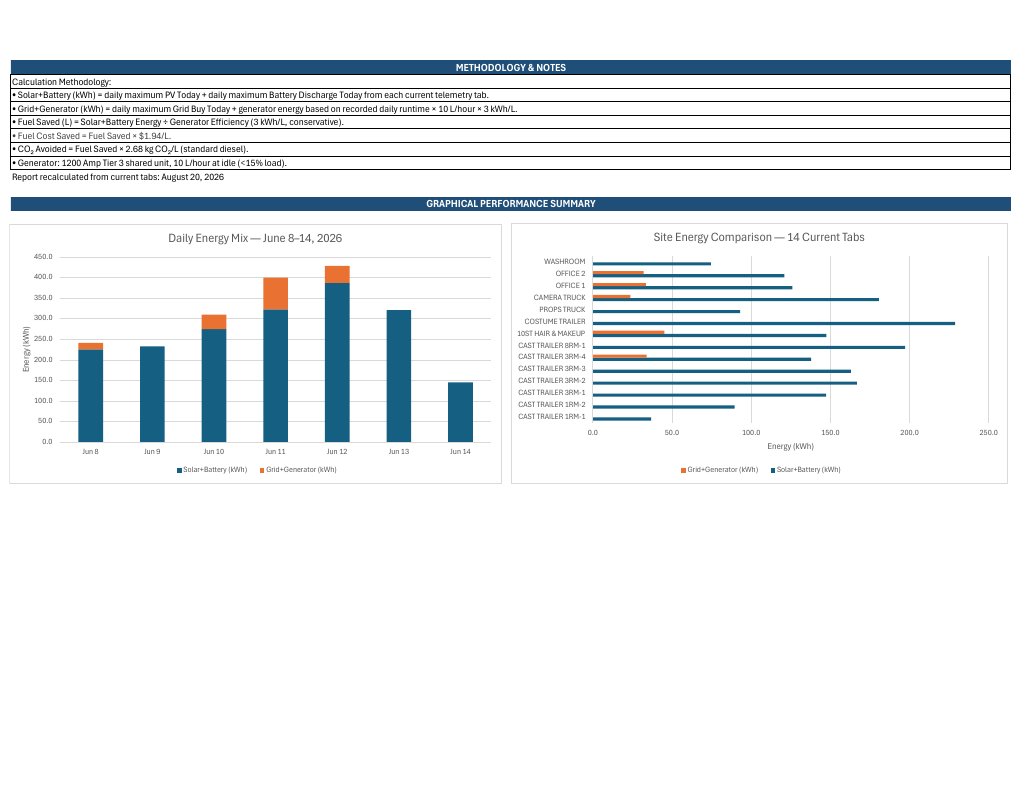This screenshot has height=792, width=1028.
Task: Select the Generator 1200 Amp Tier 3 row
Action: pos(511,163)
